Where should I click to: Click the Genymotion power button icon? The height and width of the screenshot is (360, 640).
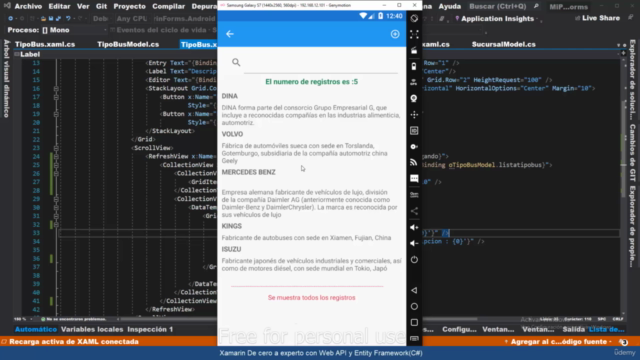414,260
